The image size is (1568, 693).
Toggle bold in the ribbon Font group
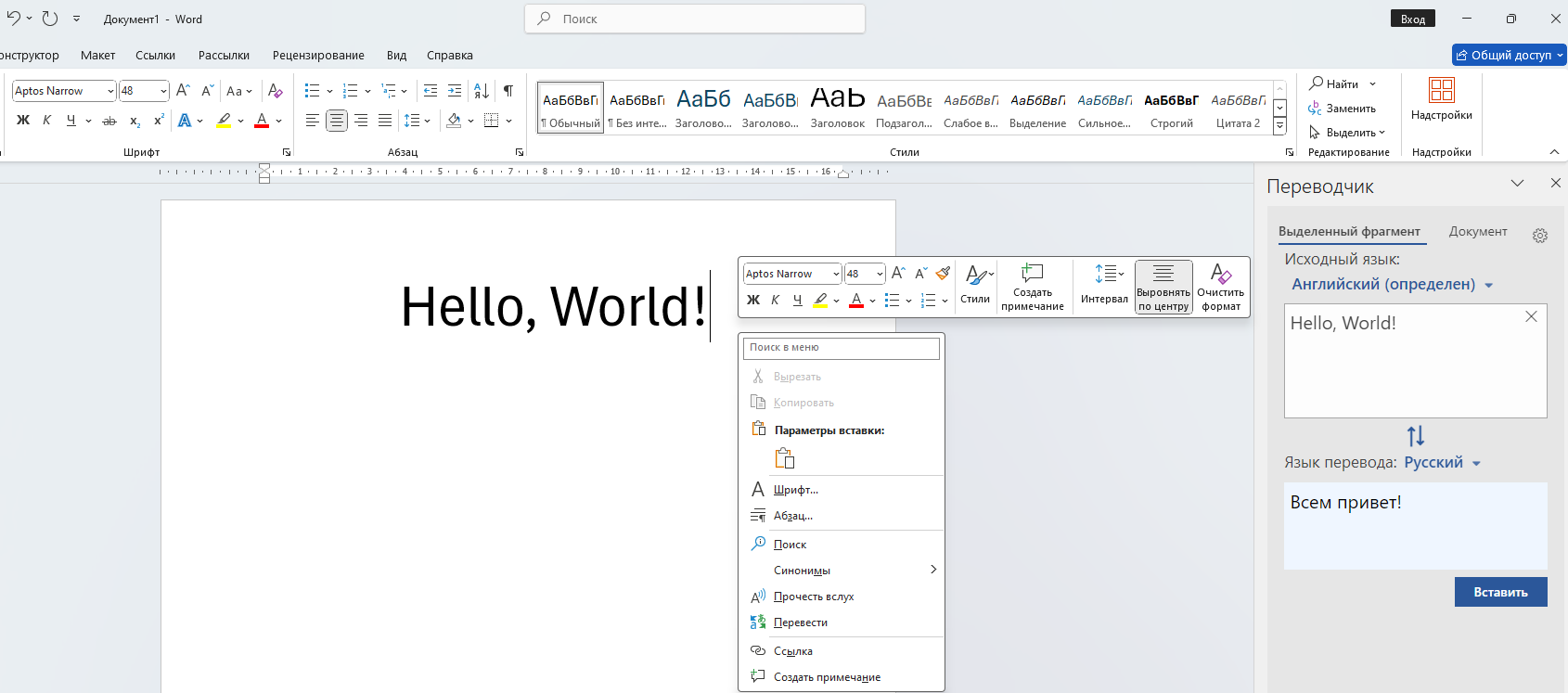tap(23, 121)
